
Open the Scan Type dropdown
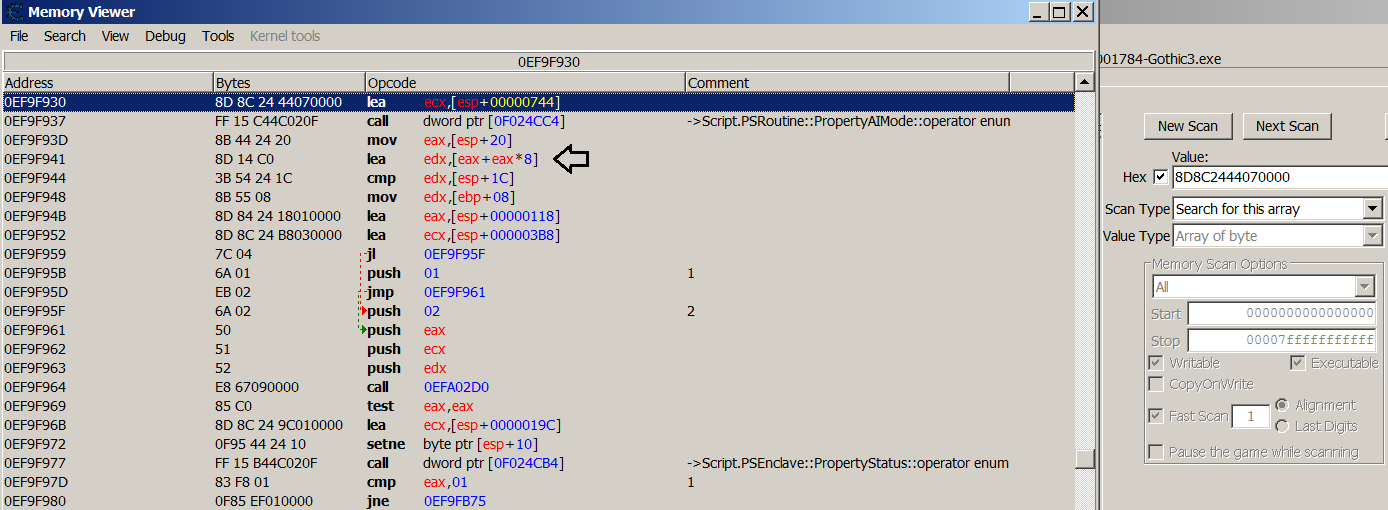[1372, 209]
